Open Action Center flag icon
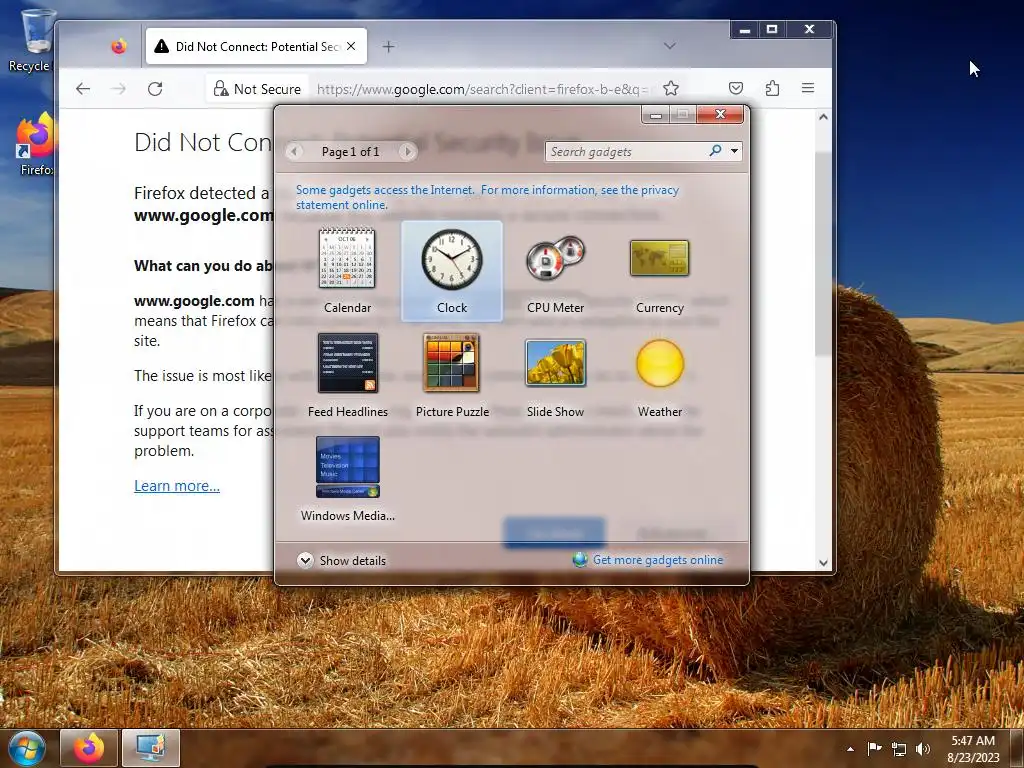Screen dimensions: 1024x768 [x=874, y=749]
